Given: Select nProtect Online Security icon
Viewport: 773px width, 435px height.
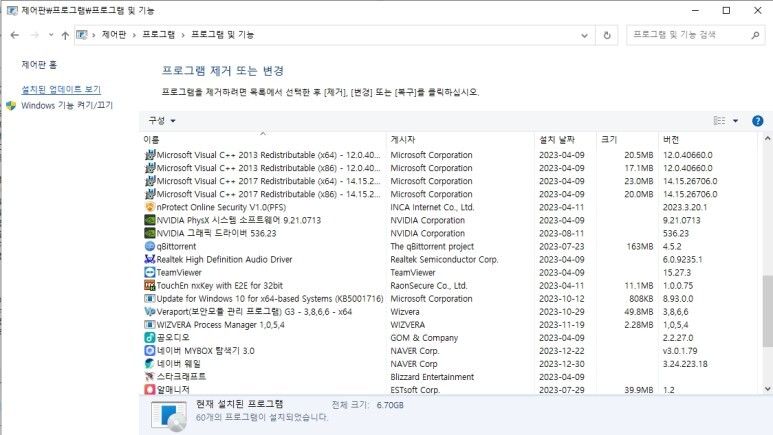Looking at the screenshot, I should pyautogui.click(x=150, y=207).
